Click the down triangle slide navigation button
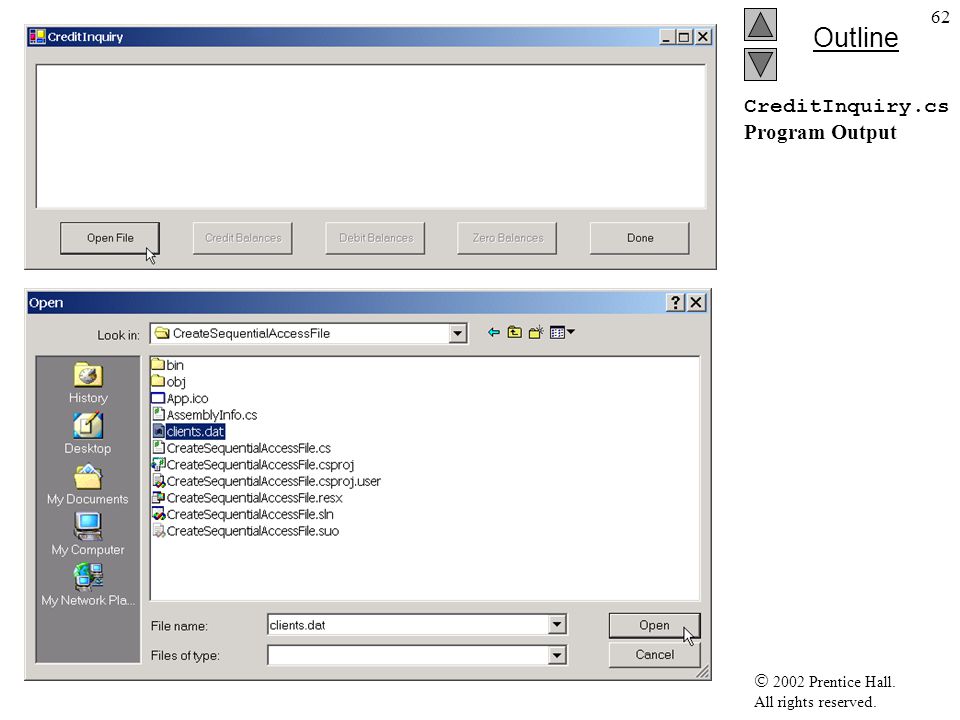This screenshot has height=720, width=960. point(760,65)
